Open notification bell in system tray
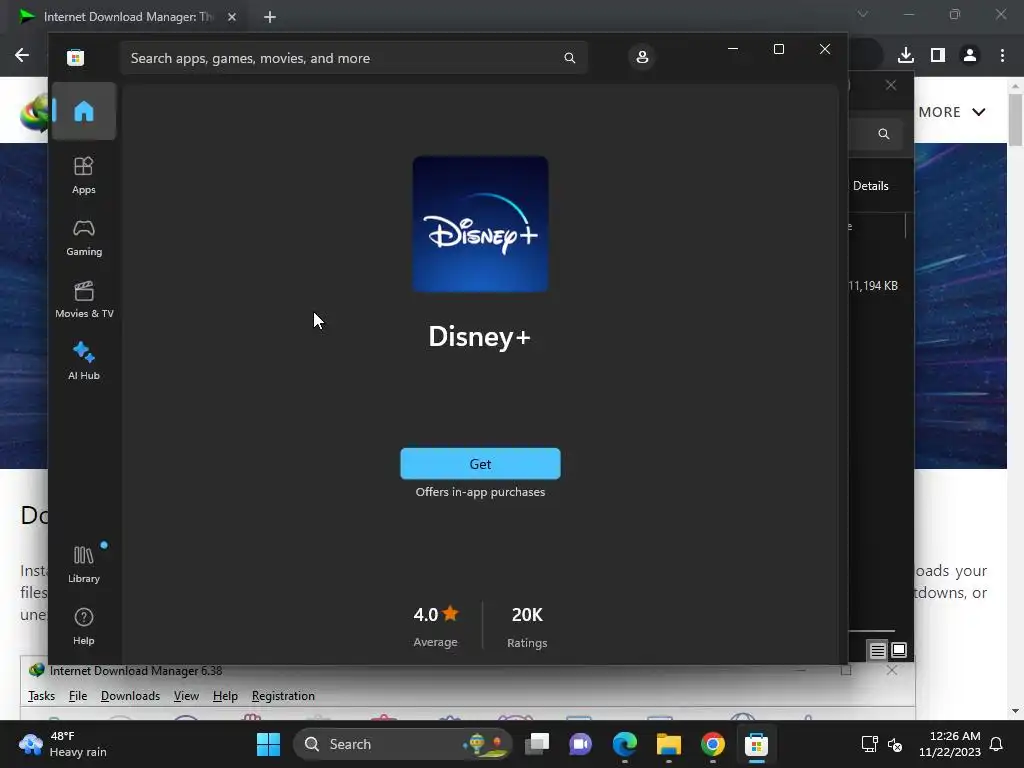The image size is (1024, 768). point(997,744)
